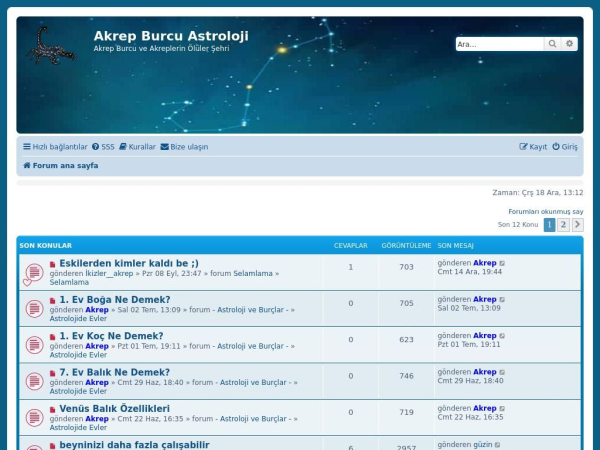Open advanced search gear icon

click(x=569, y=44)
